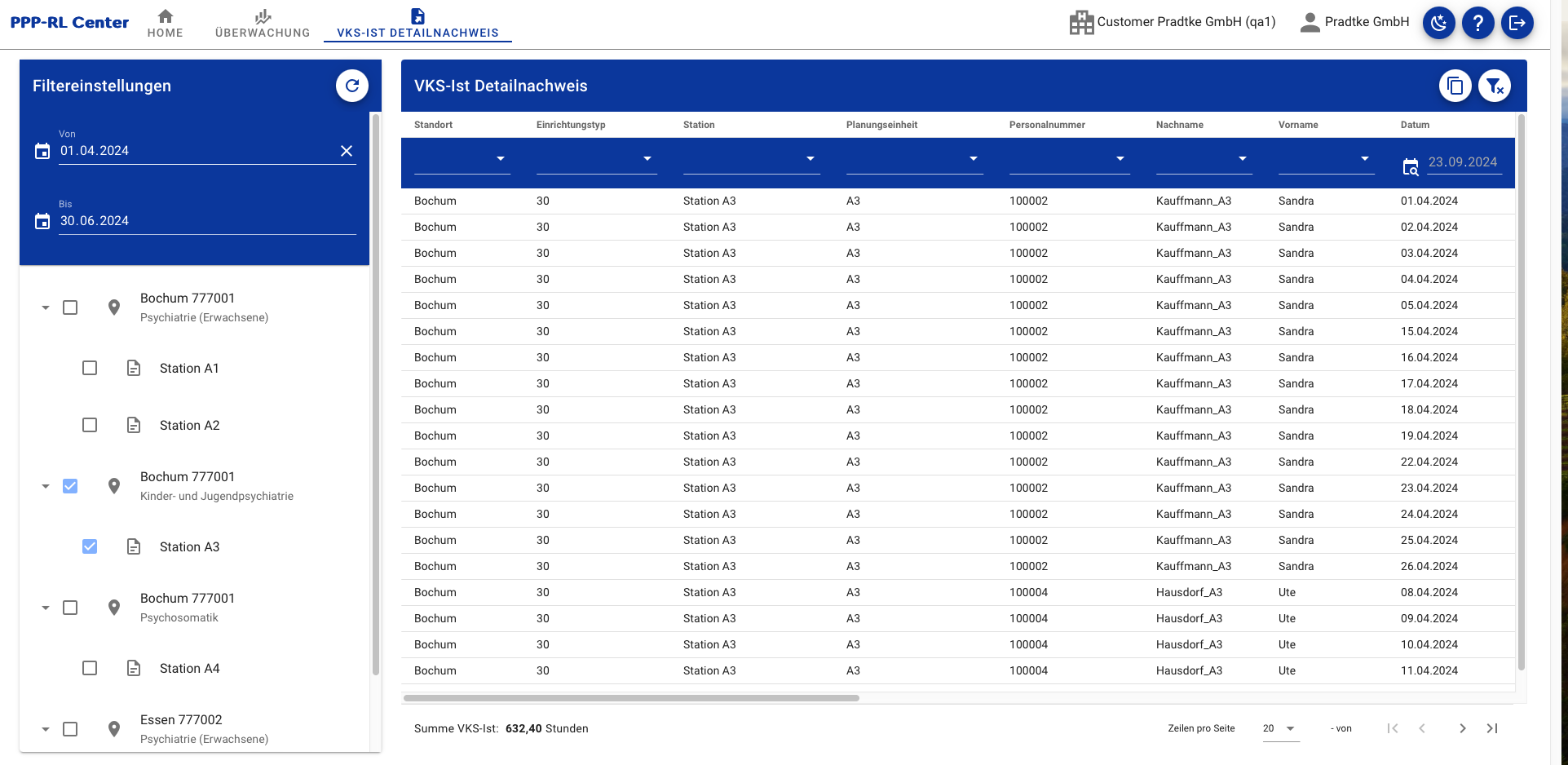Sort by the Nachname column header
The image size is (1568, 765).
1180,125
